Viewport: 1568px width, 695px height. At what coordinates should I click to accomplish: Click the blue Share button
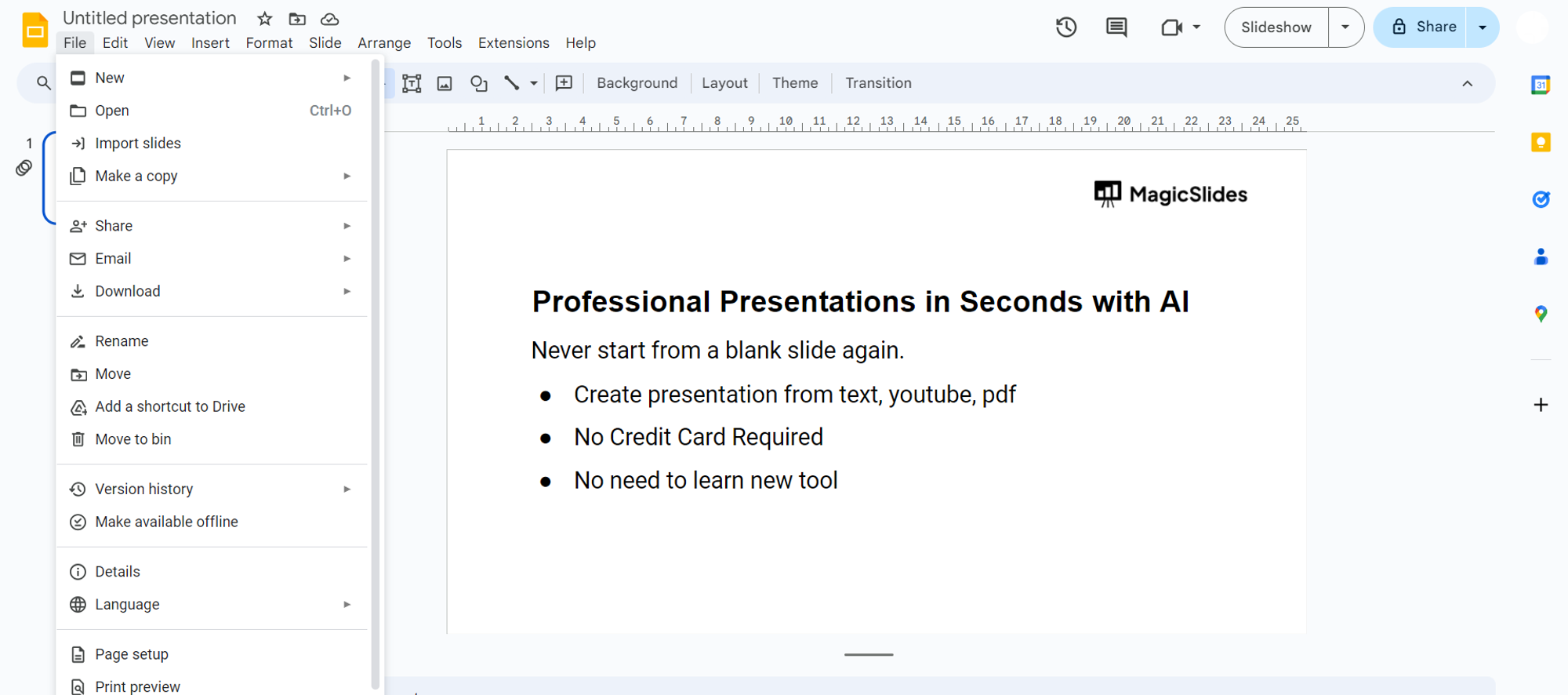click(1420, 27)
